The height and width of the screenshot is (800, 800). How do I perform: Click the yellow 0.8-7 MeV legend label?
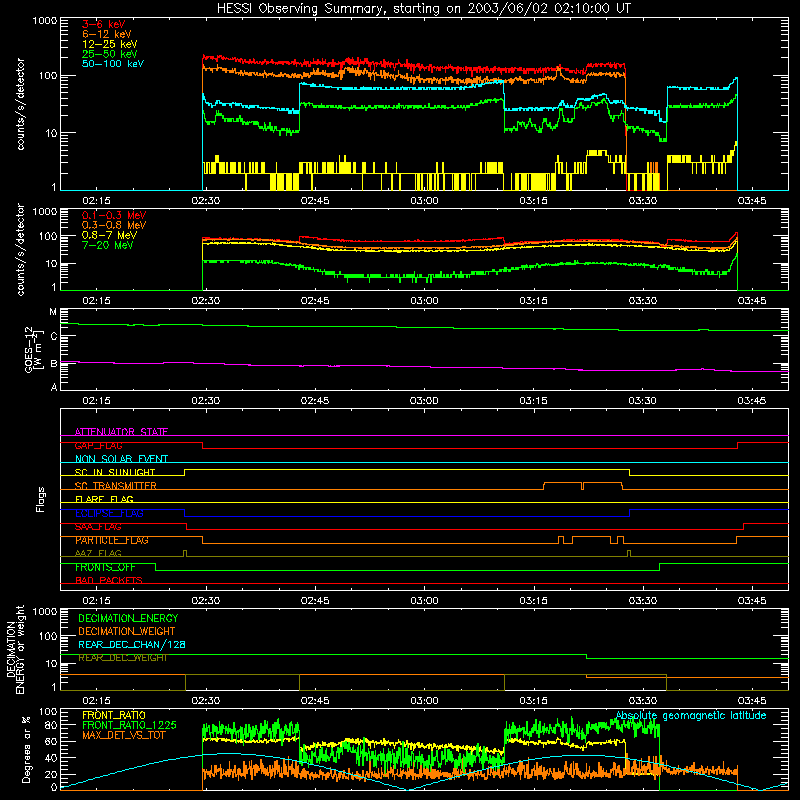point(110,235)
